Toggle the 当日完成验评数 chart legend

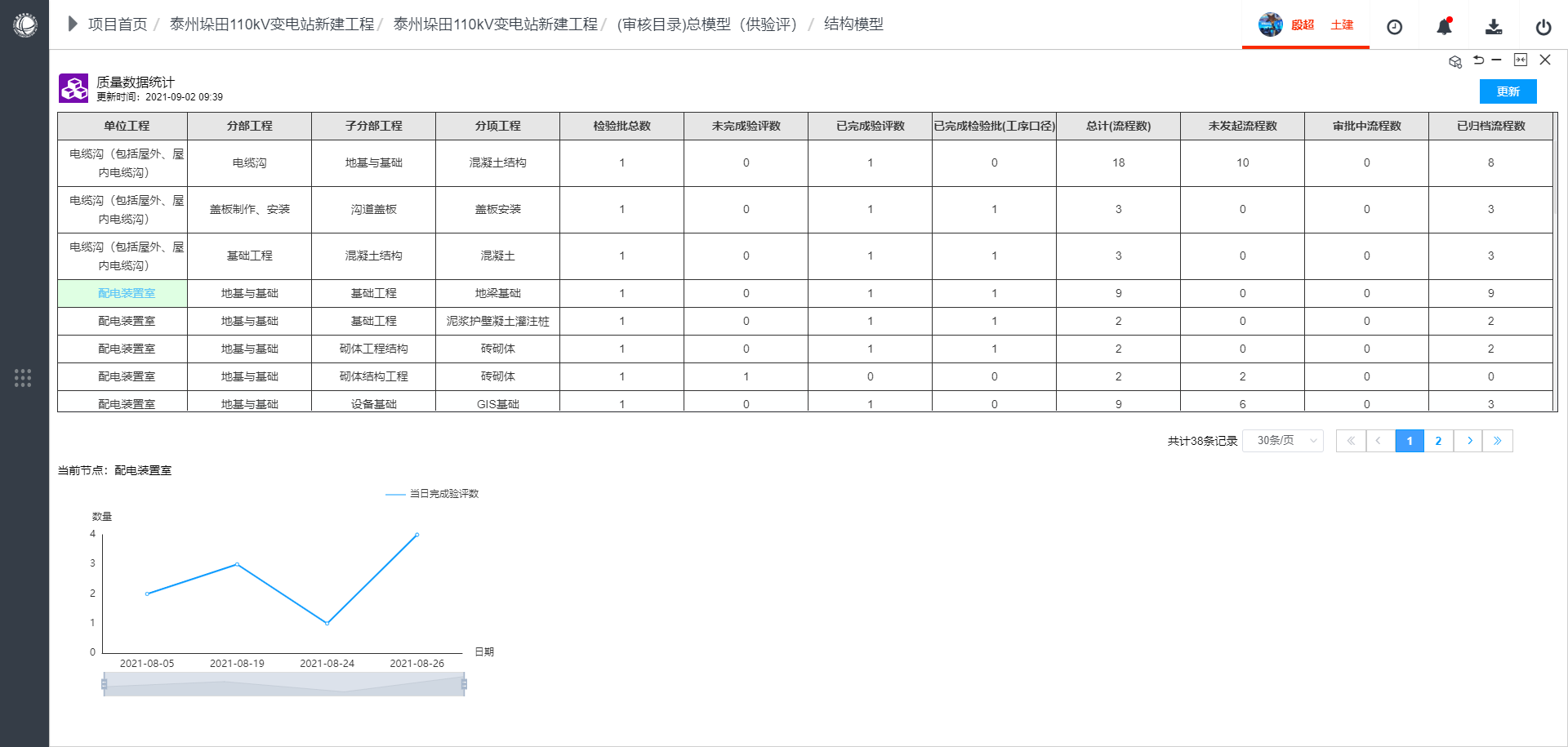coord(432,494)
